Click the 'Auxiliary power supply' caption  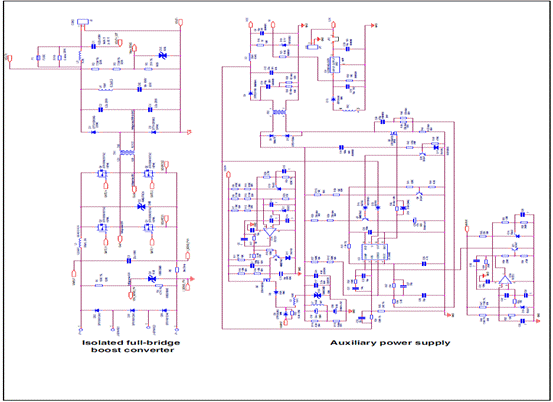tap(390, 342)
